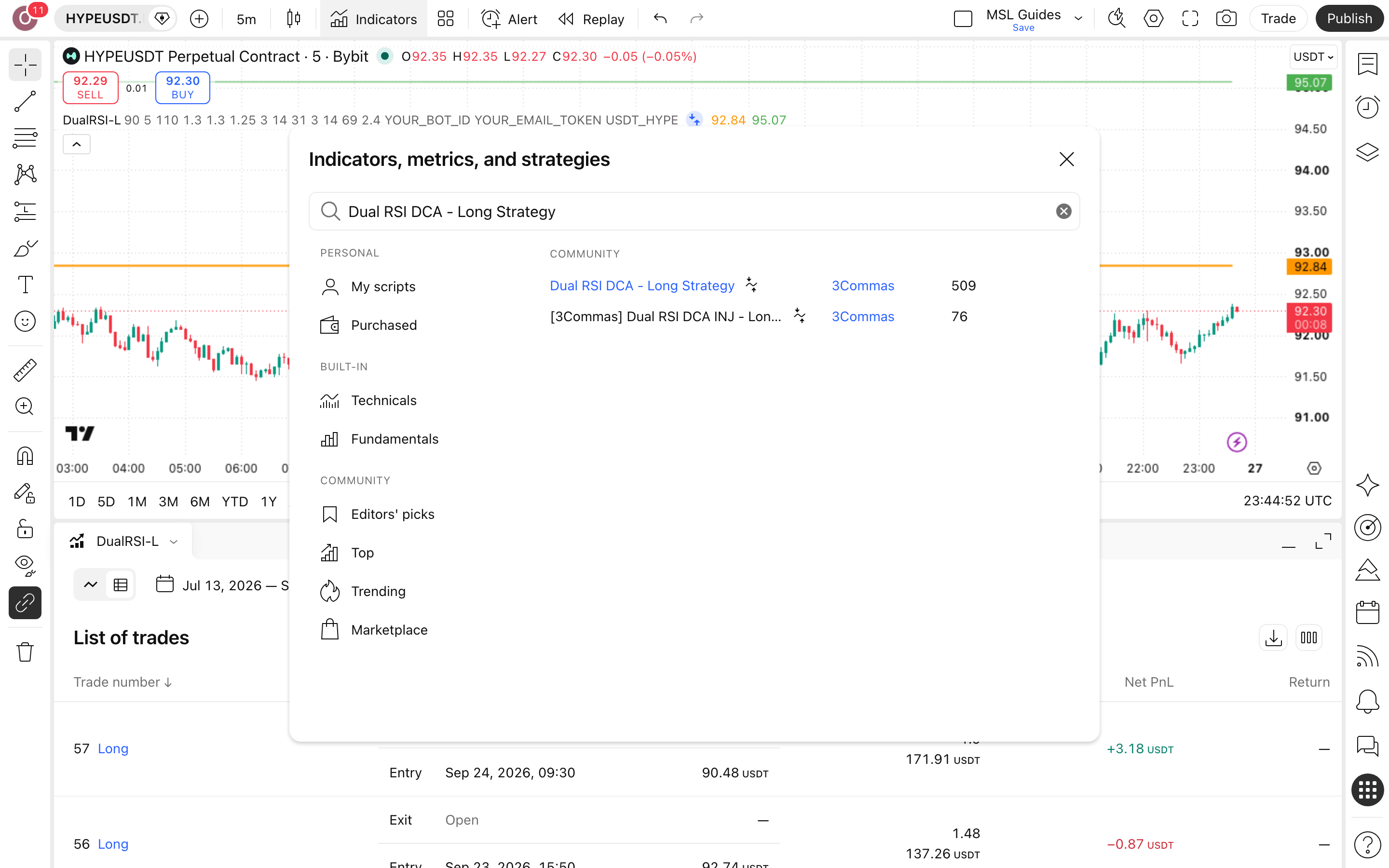Click the 92.30 BUY button
The height and width of the screenshot is (868, 1389).
(182, 87)
